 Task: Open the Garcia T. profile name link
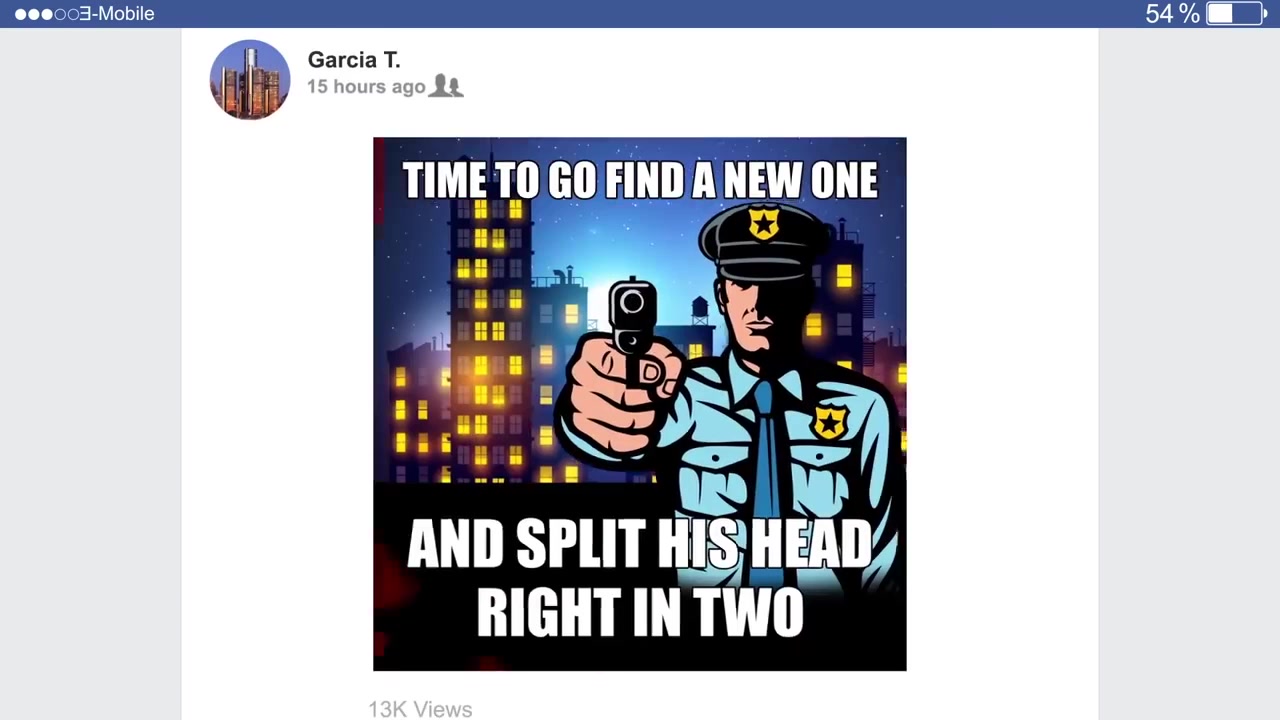click(x=354, y=60)
